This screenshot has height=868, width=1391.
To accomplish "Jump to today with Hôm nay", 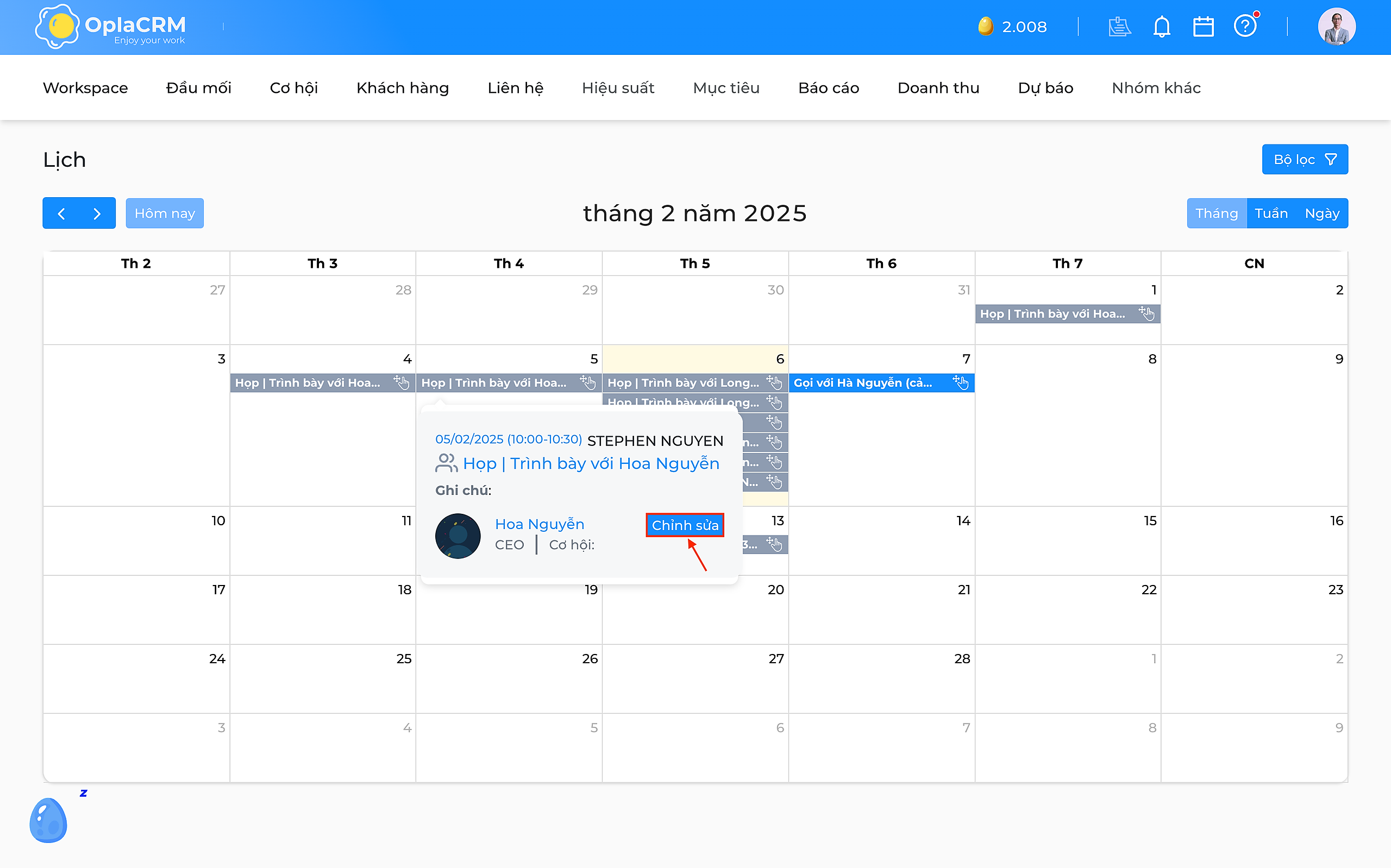I will tap(165, 213).
